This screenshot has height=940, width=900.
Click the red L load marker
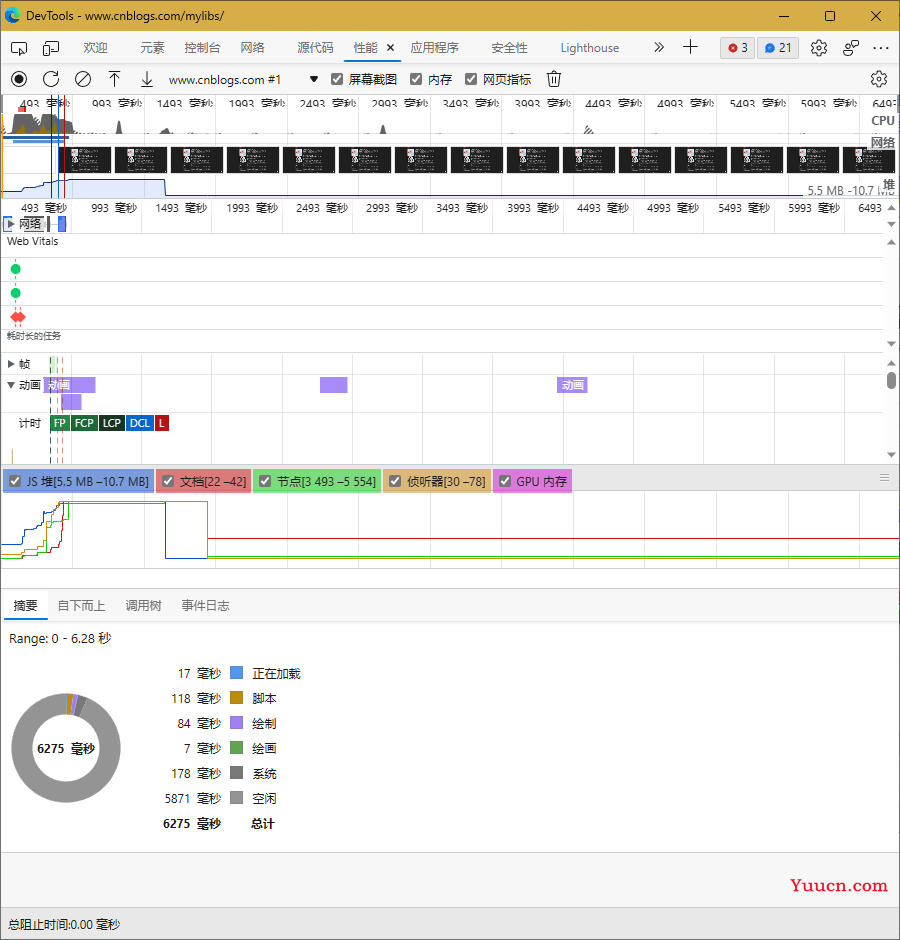(162, 423)
